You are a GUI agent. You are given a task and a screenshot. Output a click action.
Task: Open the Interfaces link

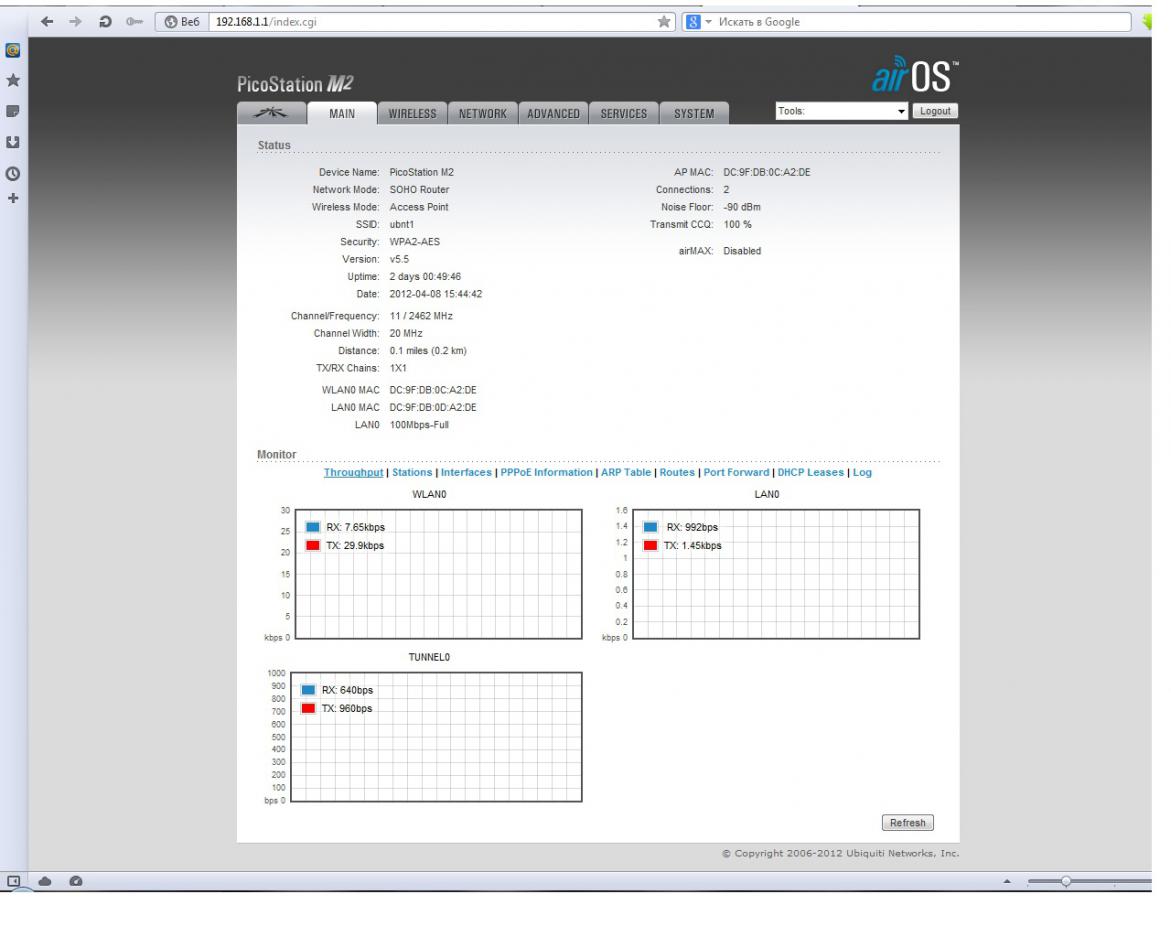pos(466,473)
